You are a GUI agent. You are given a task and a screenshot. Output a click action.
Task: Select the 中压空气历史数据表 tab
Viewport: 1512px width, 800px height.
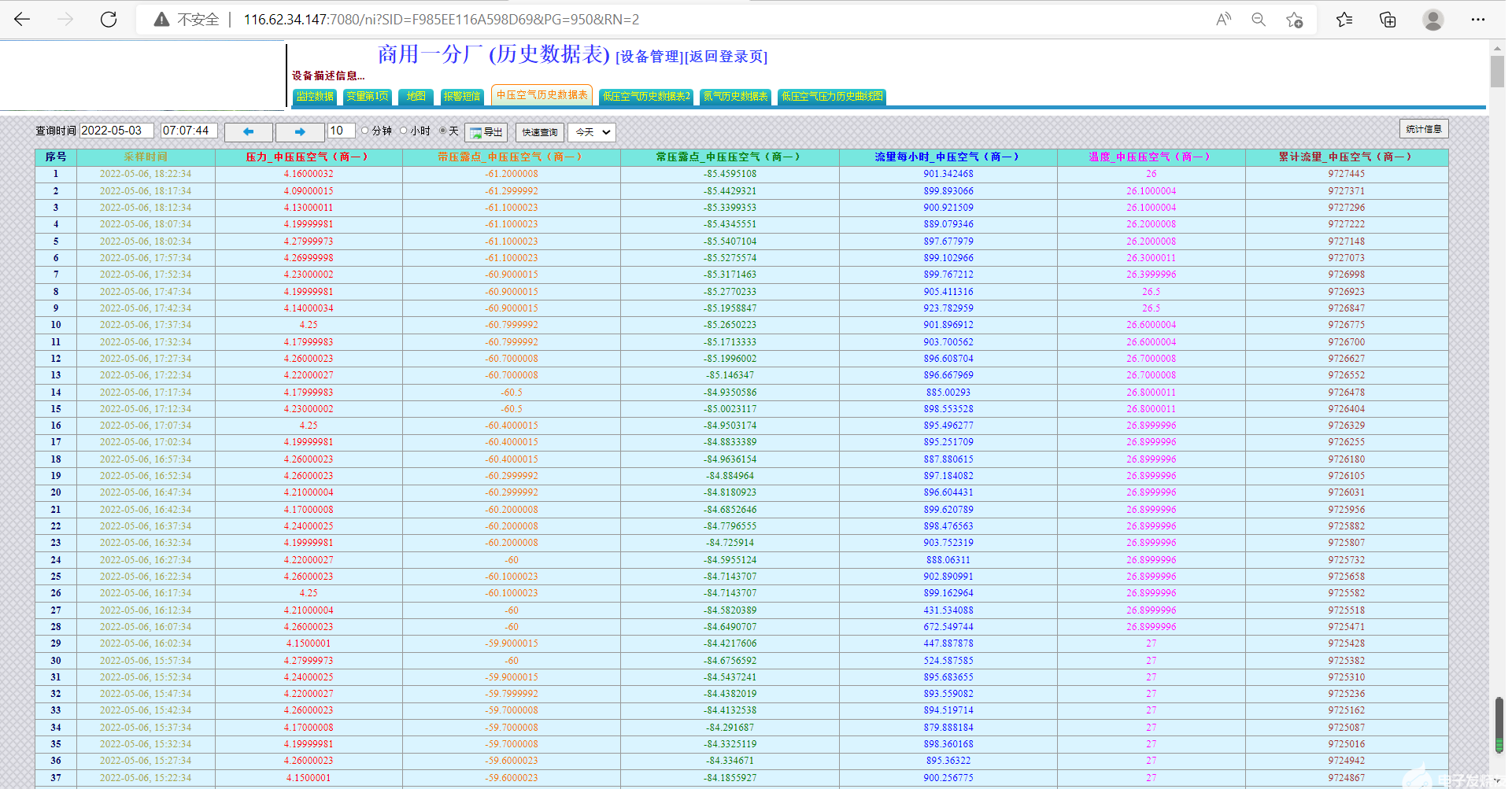tap(542, 95)
